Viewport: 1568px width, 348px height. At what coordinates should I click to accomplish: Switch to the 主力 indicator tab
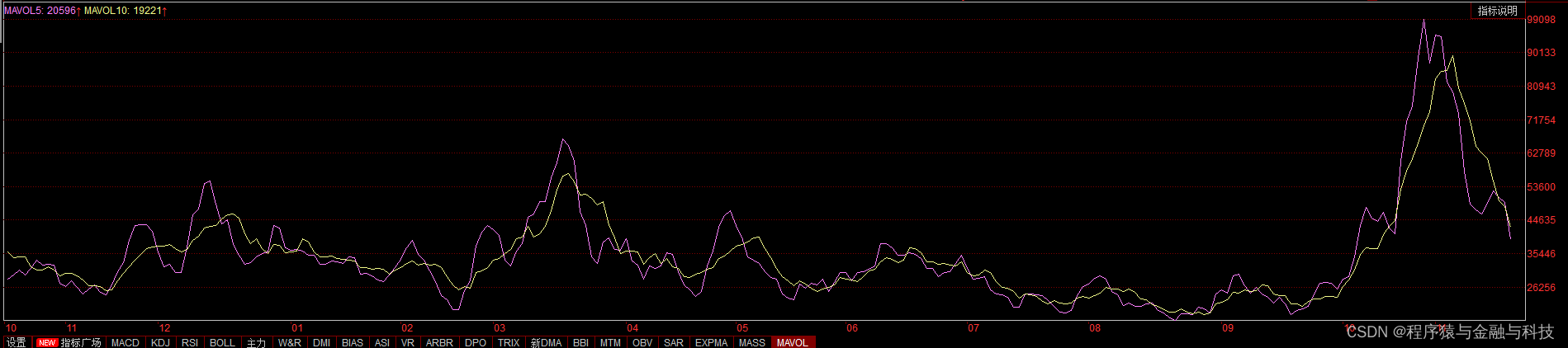click(257, 342)
